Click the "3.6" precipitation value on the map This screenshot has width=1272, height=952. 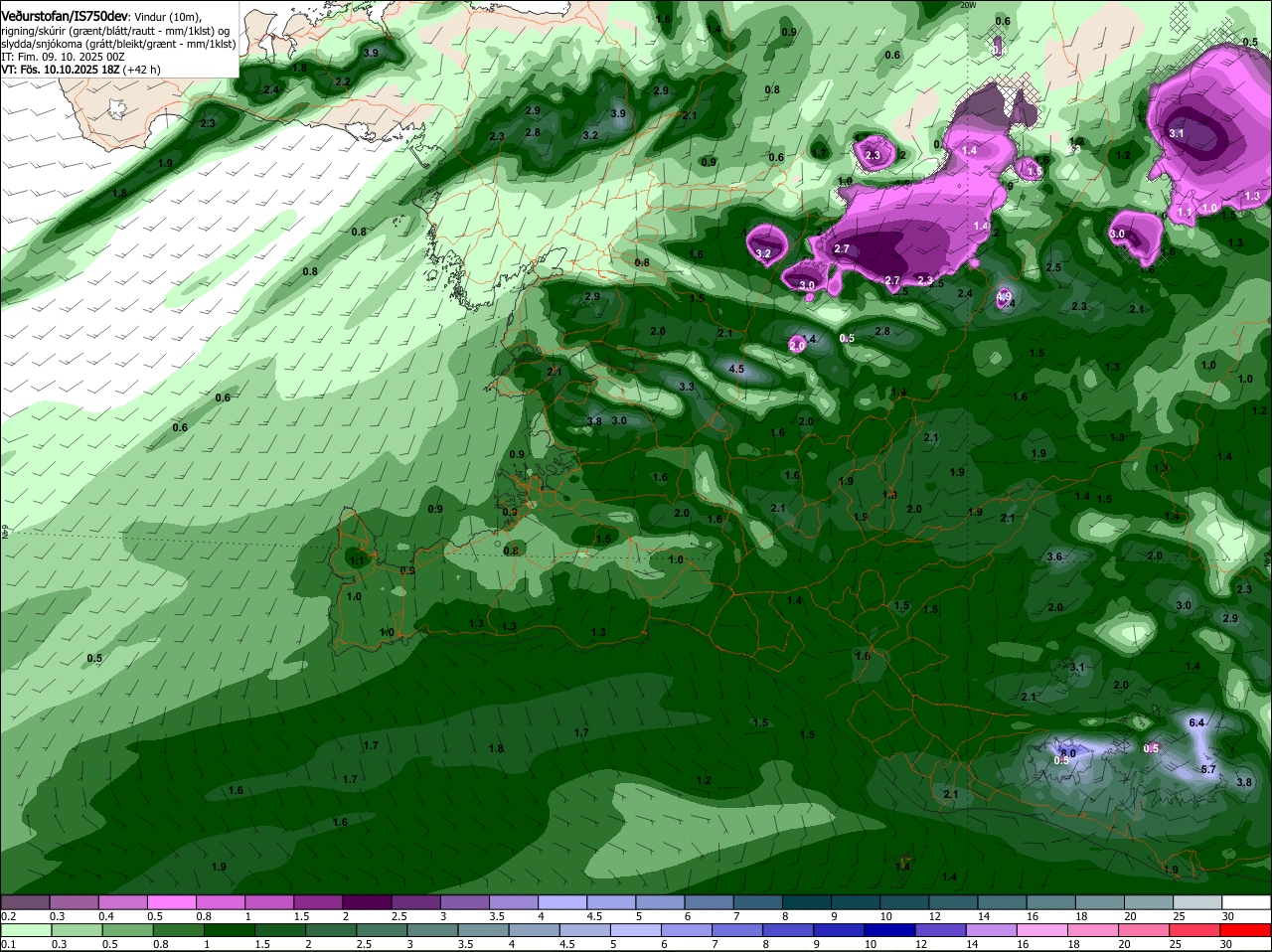click(x=1055, y=556)
